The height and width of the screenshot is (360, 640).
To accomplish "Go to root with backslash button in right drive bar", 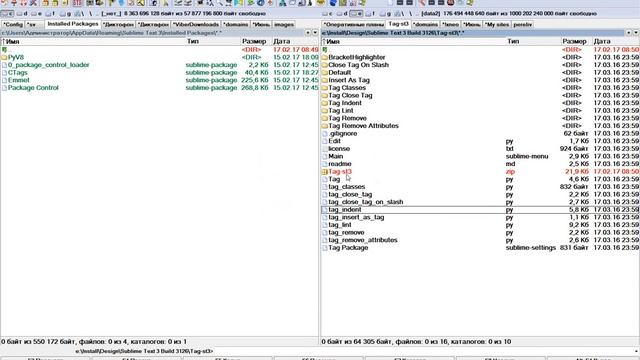I will (411, 13).
